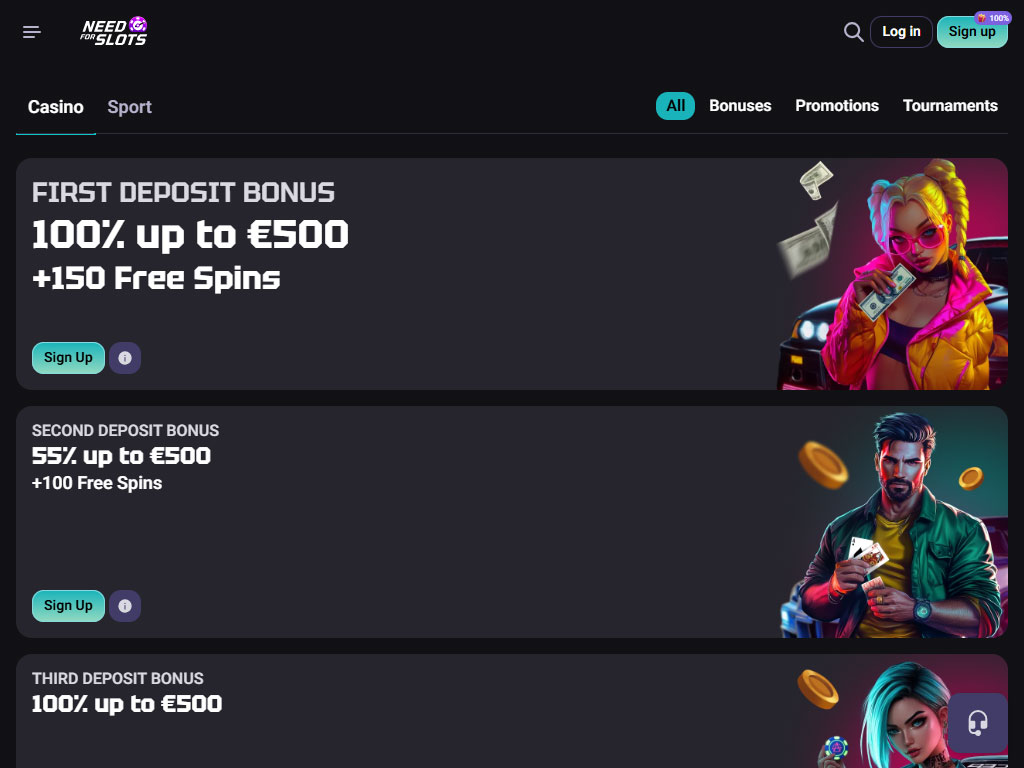Sign up for First Deposit Bonus
The image size is (1024, 768).
point(68,358)
